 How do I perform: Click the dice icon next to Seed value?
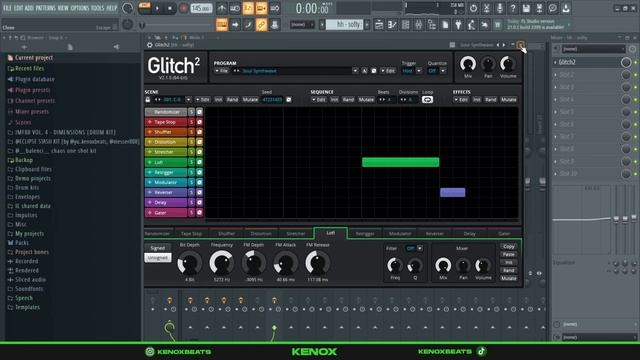pos(289,100)
